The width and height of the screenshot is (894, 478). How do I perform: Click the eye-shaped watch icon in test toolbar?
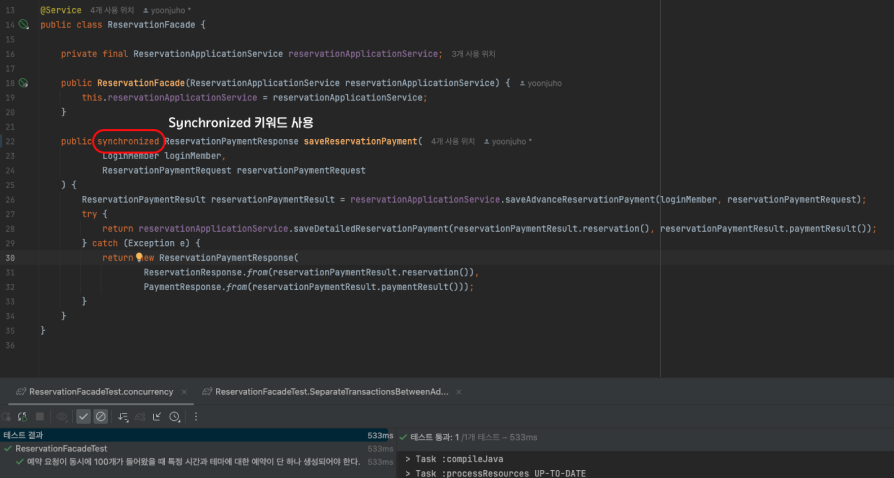(62, 417)
